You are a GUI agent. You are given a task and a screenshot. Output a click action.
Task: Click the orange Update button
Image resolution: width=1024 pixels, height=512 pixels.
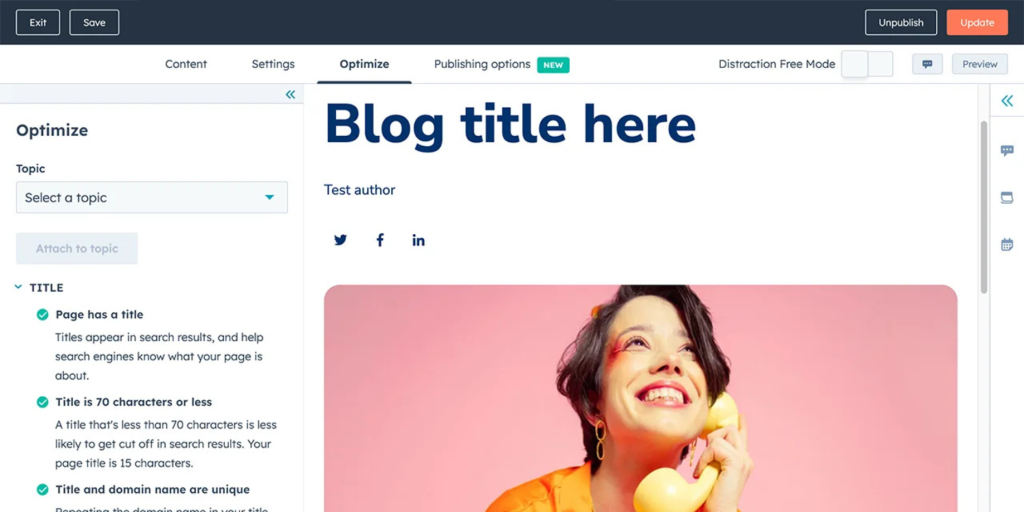[x=977, y=22]
